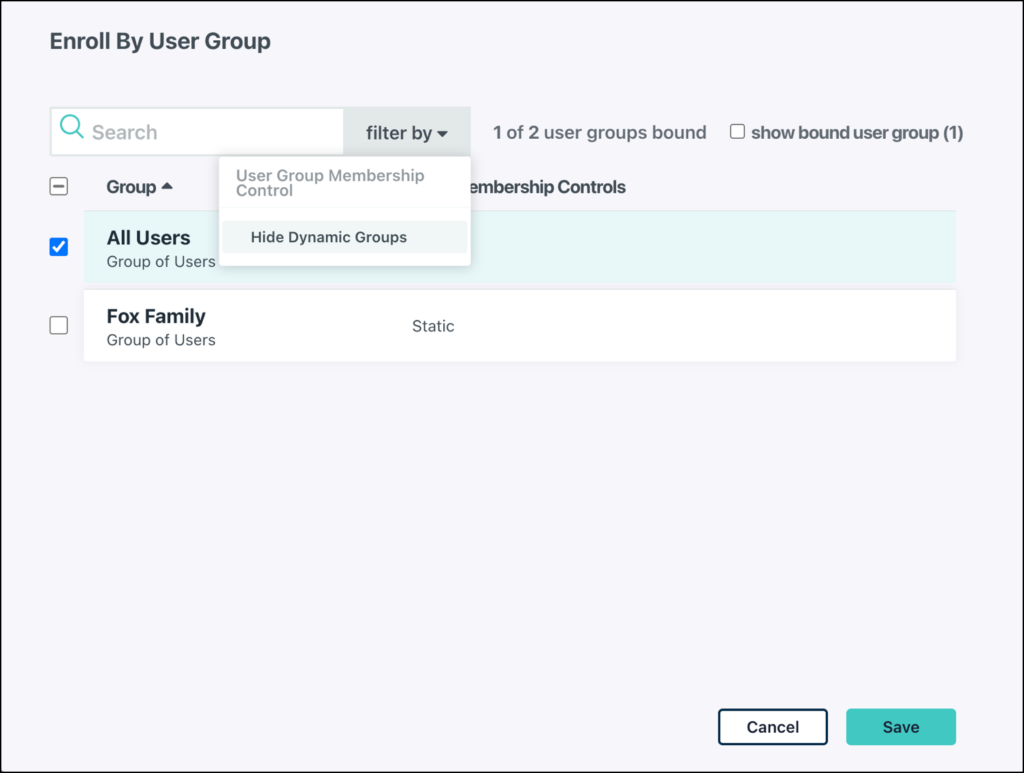This screenshot has height=773, width=1024.
Task: Click the chevron on the filter by control
Action: (x=443, y=131)
